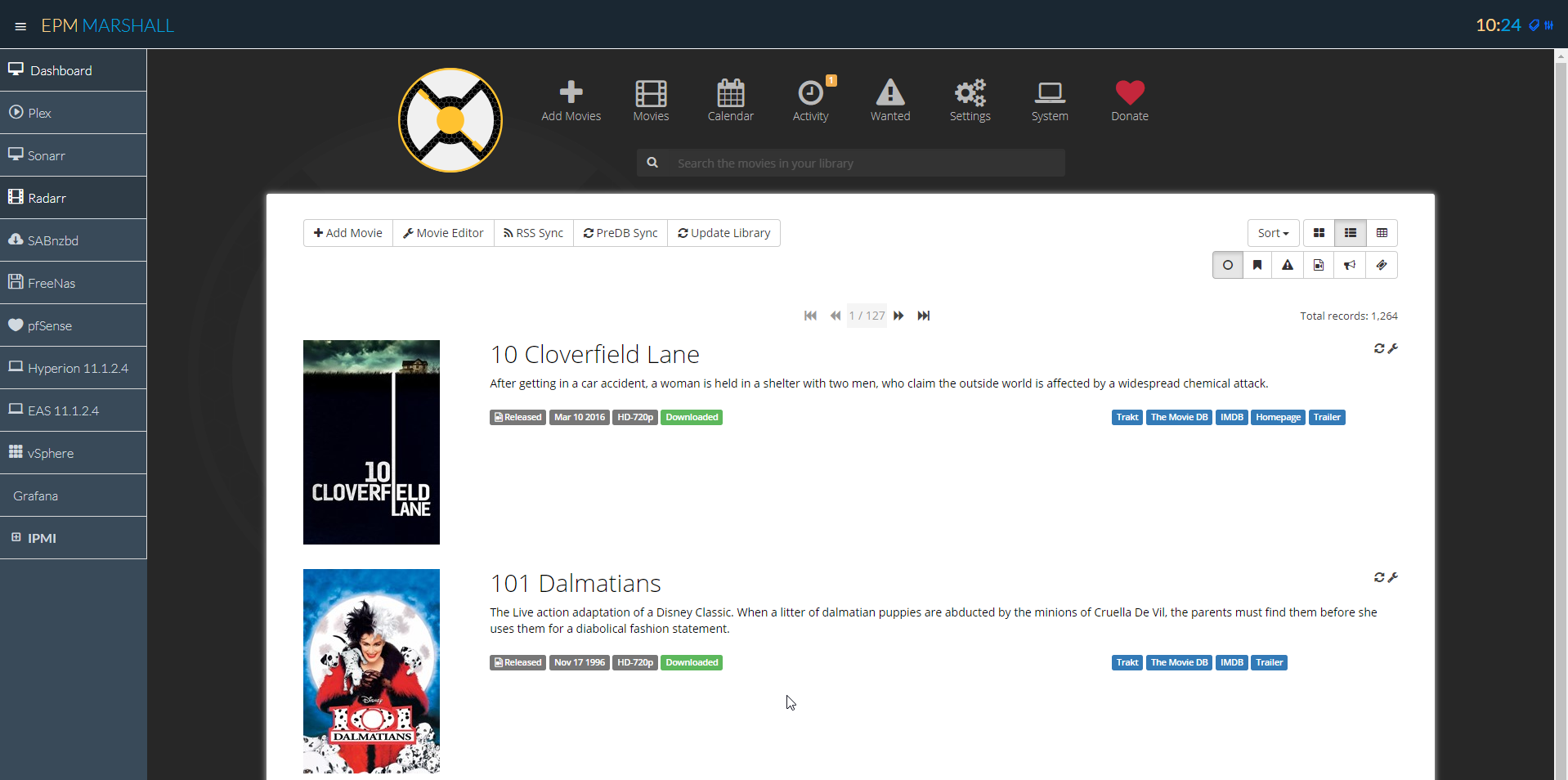Click the 101 Dalmatians poster
The image size is (1568, 780).
point(371,671)
